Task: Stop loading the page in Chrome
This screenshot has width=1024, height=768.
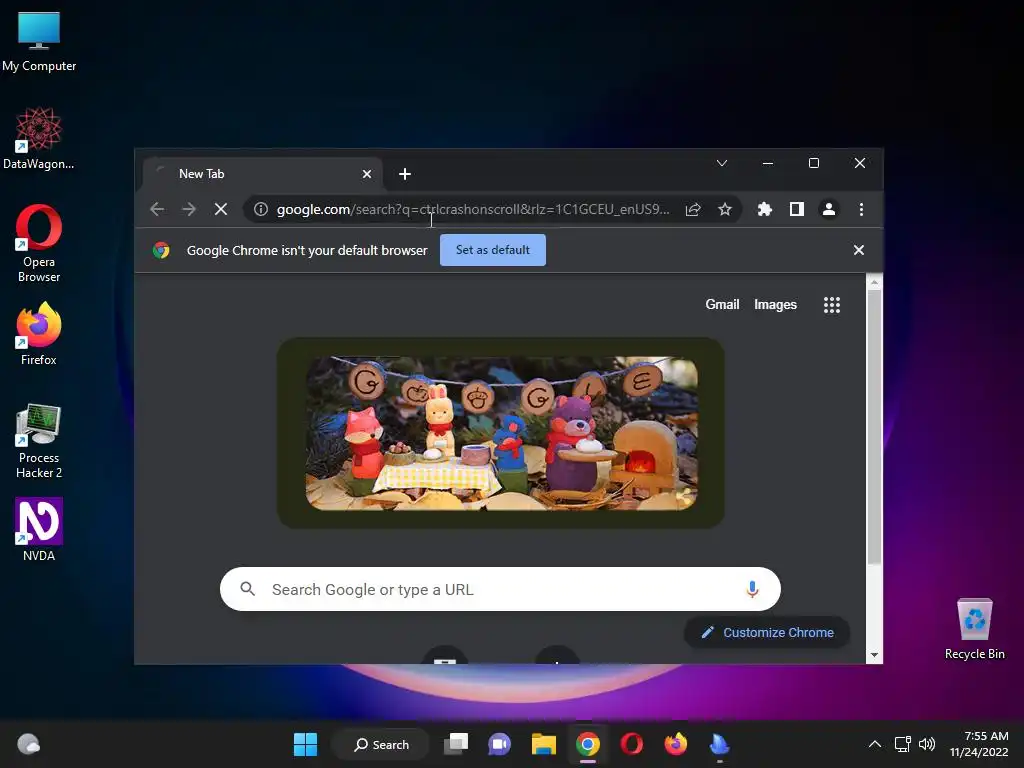Action: point(221,209)
